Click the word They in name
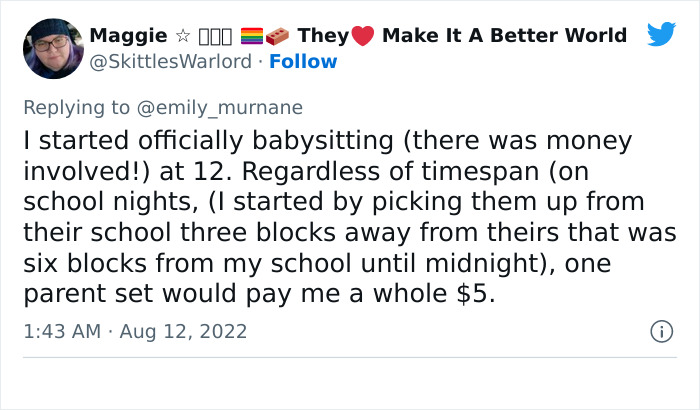Screen dimensions: 700x410 pos(323,36)
